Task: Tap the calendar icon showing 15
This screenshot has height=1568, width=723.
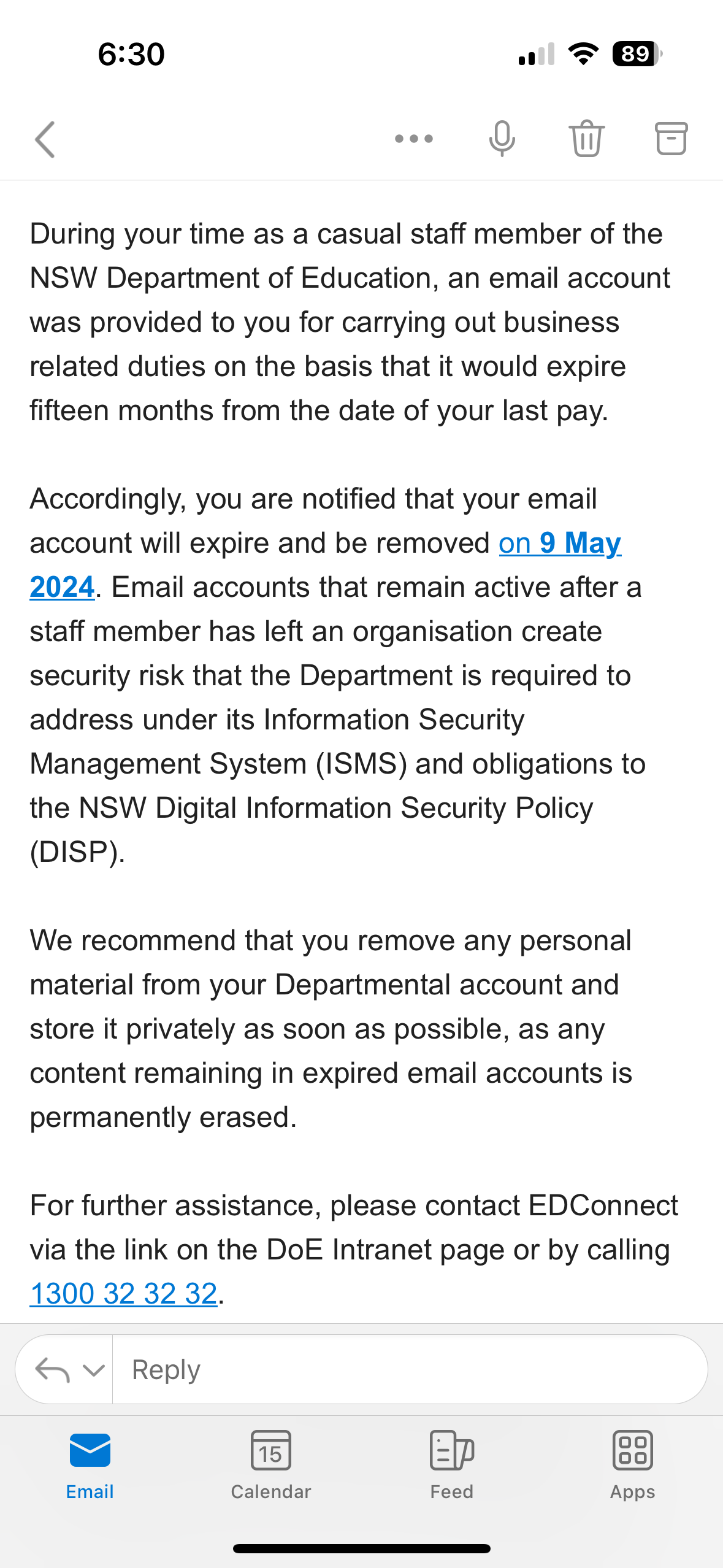Action: [x=270, y=1451]
